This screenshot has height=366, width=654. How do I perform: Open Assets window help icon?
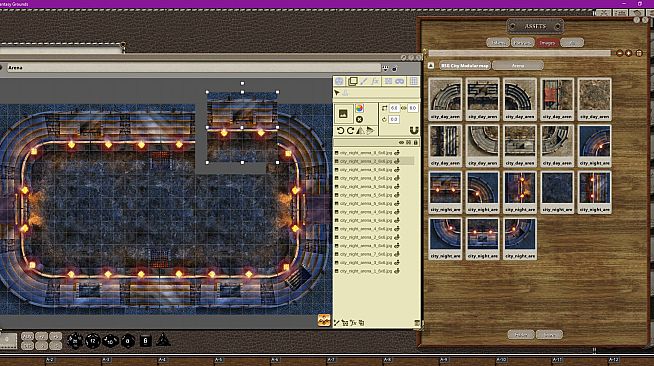point(636,20)
